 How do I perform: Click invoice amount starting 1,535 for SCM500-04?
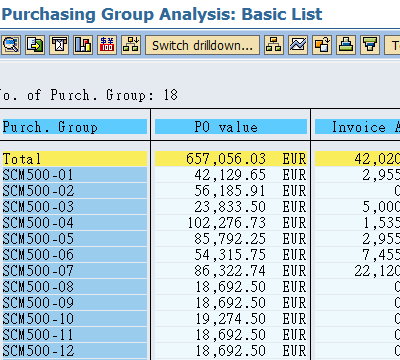click(x=357, y=223)
